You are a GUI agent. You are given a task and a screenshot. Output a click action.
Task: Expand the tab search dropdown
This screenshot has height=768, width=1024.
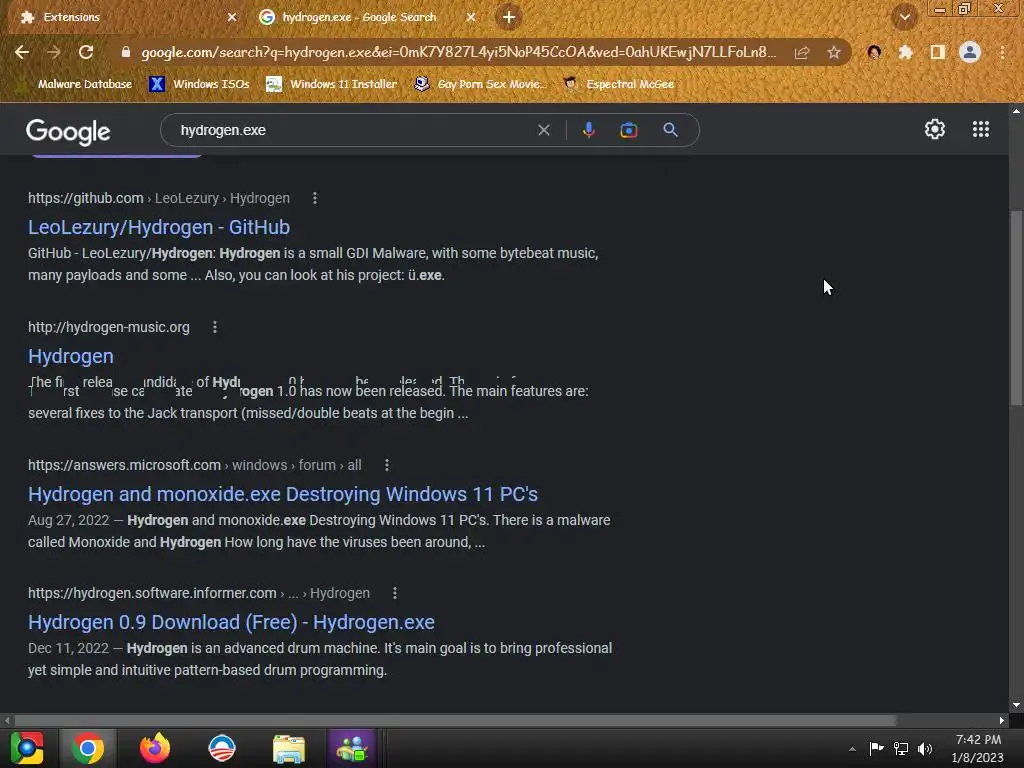904,17
